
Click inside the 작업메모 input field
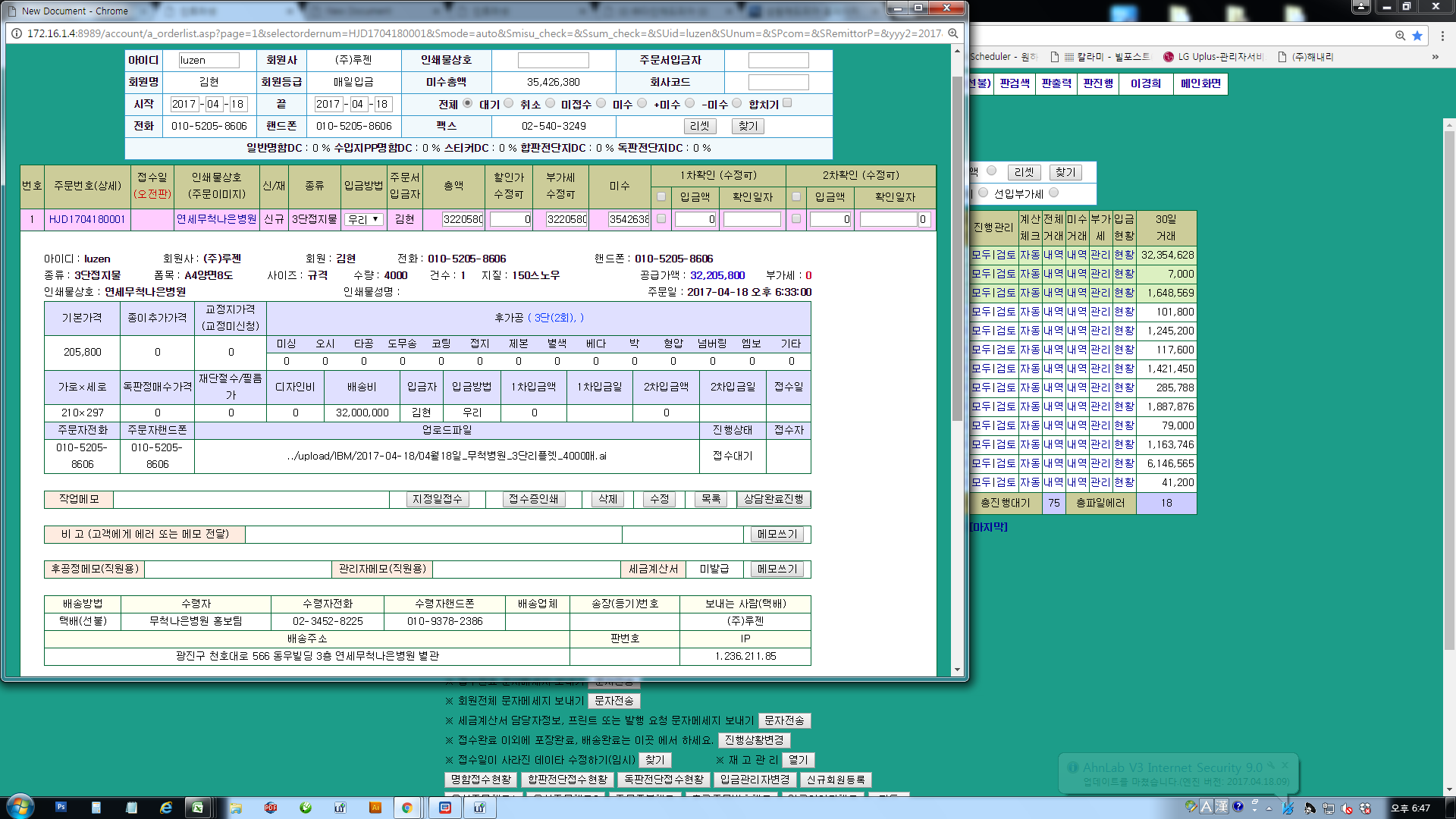(x=250, y=499)
